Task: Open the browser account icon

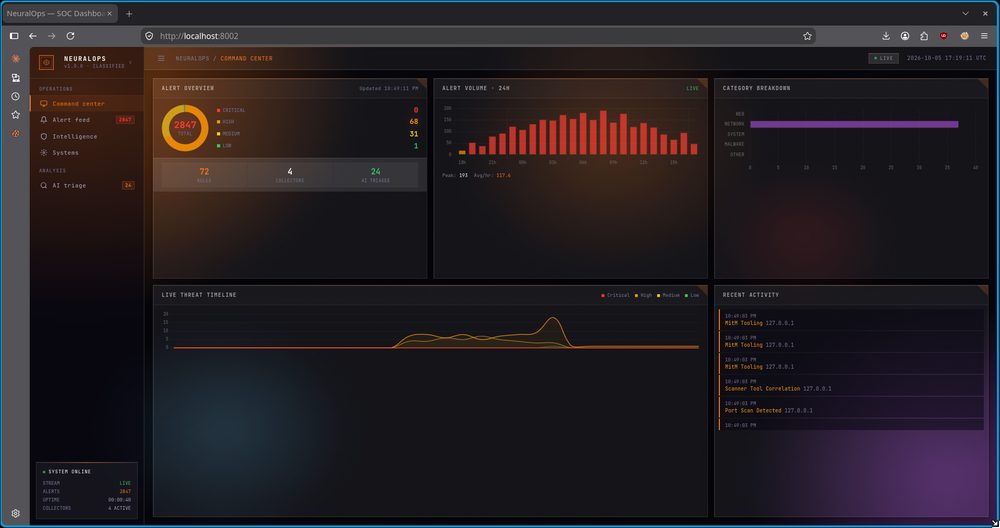Action: (905, 36)
